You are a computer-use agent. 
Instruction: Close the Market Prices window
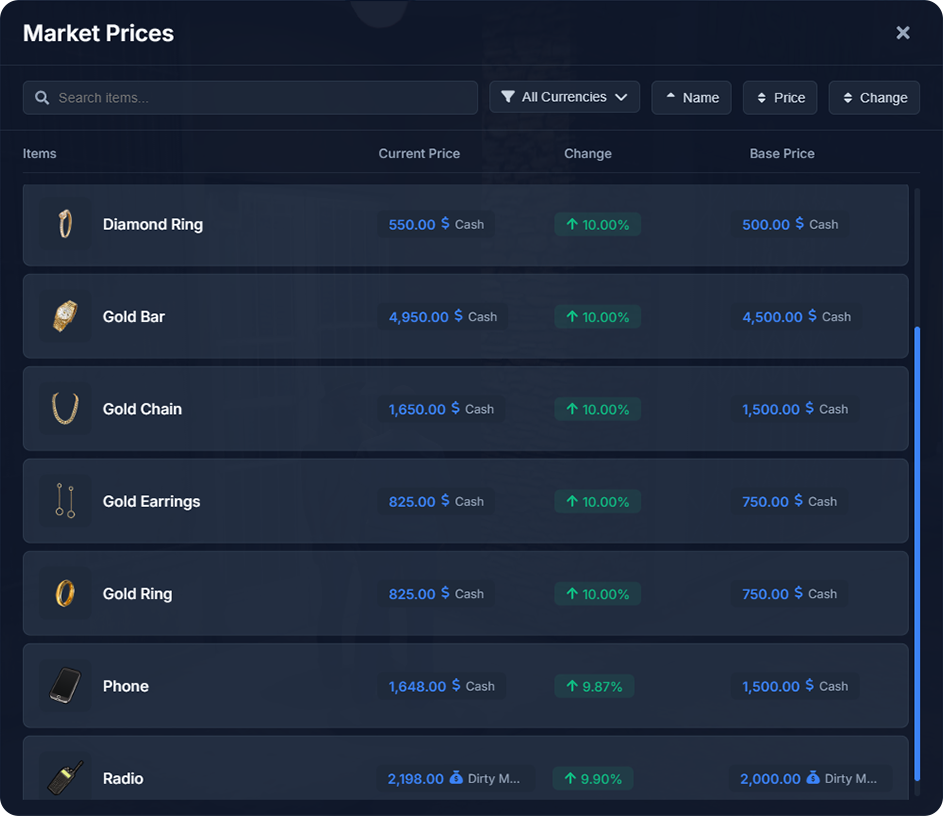(x=903, y=33)
